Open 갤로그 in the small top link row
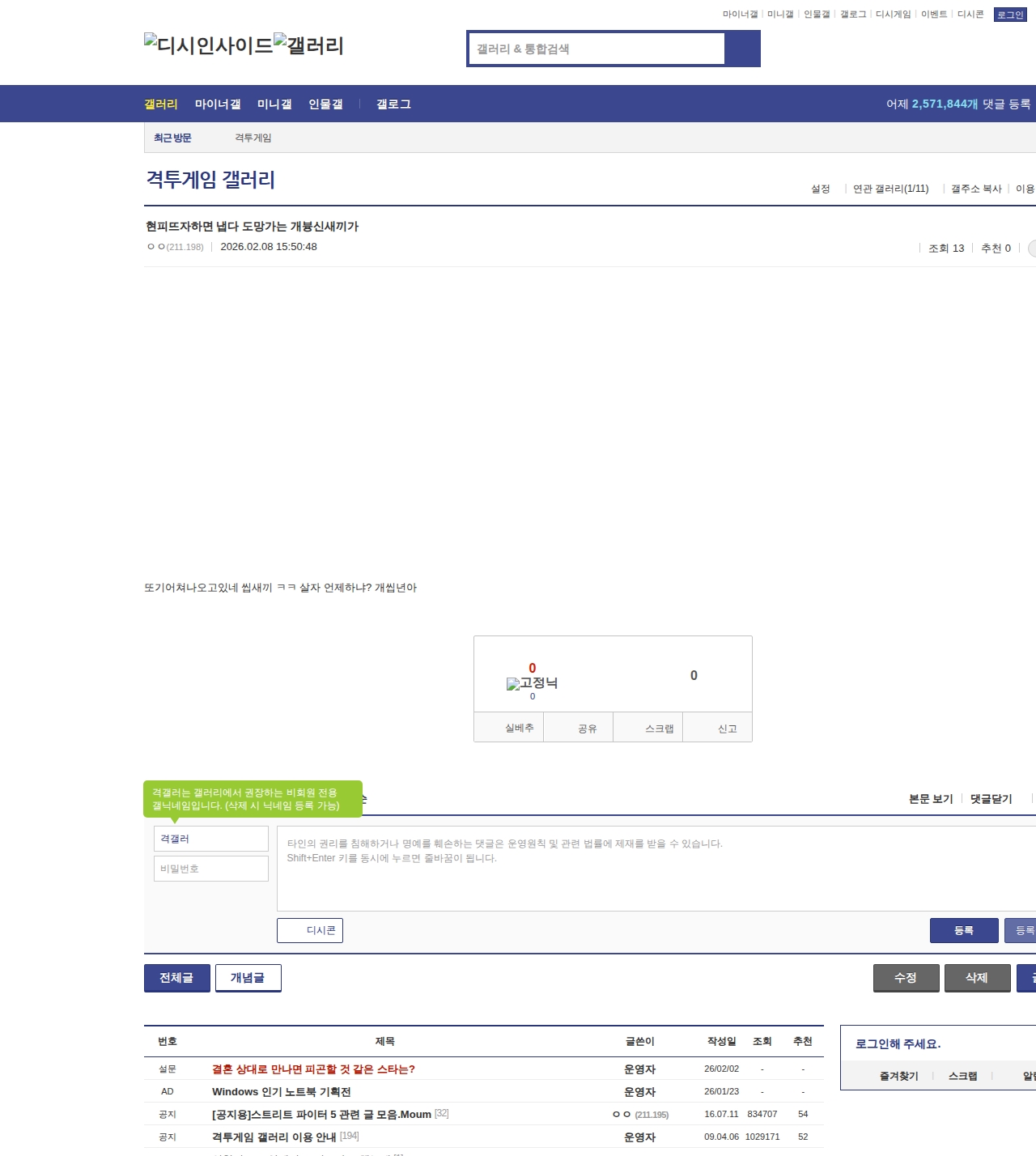 pyautogui.click(x=853, y=15)
